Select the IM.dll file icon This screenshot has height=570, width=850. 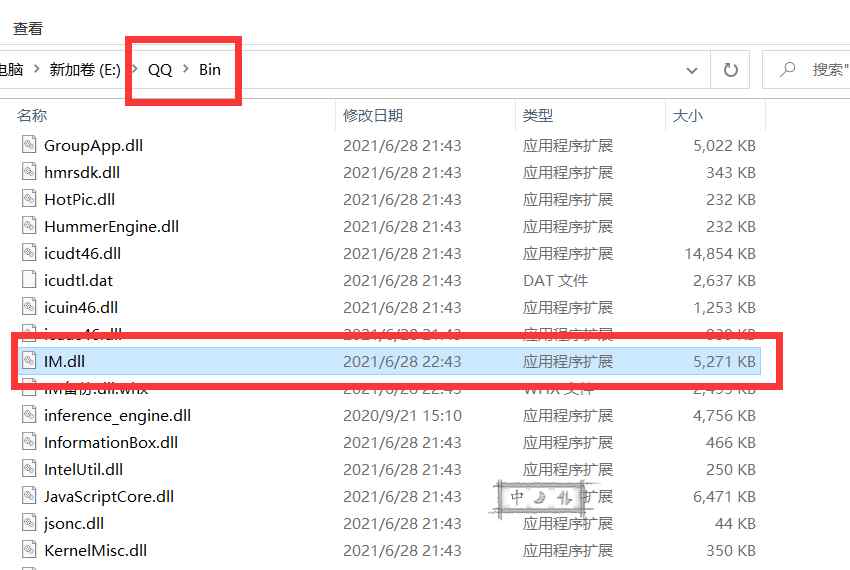point(29,361)
